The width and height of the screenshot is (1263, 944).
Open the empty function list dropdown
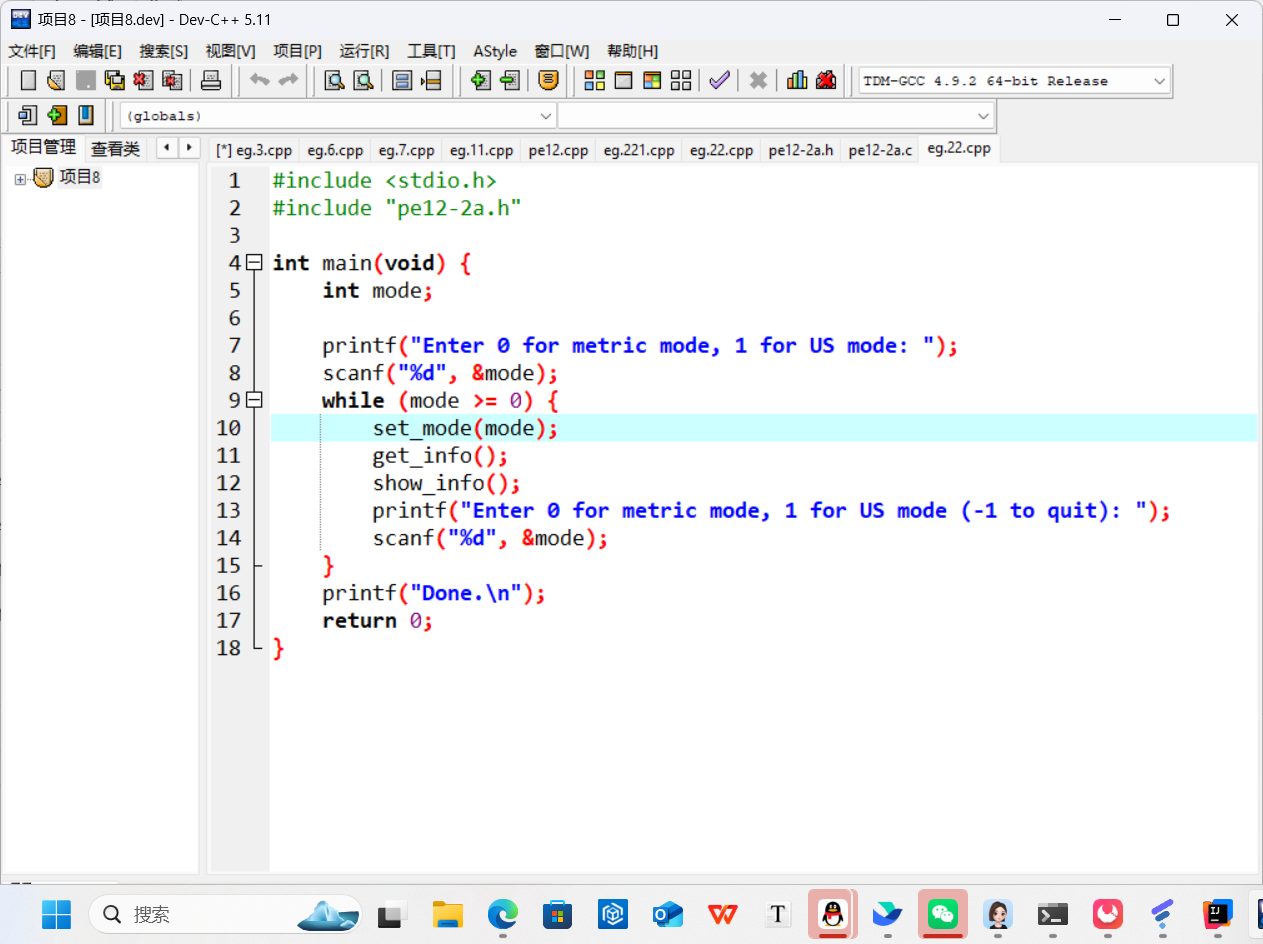[984, 116]
